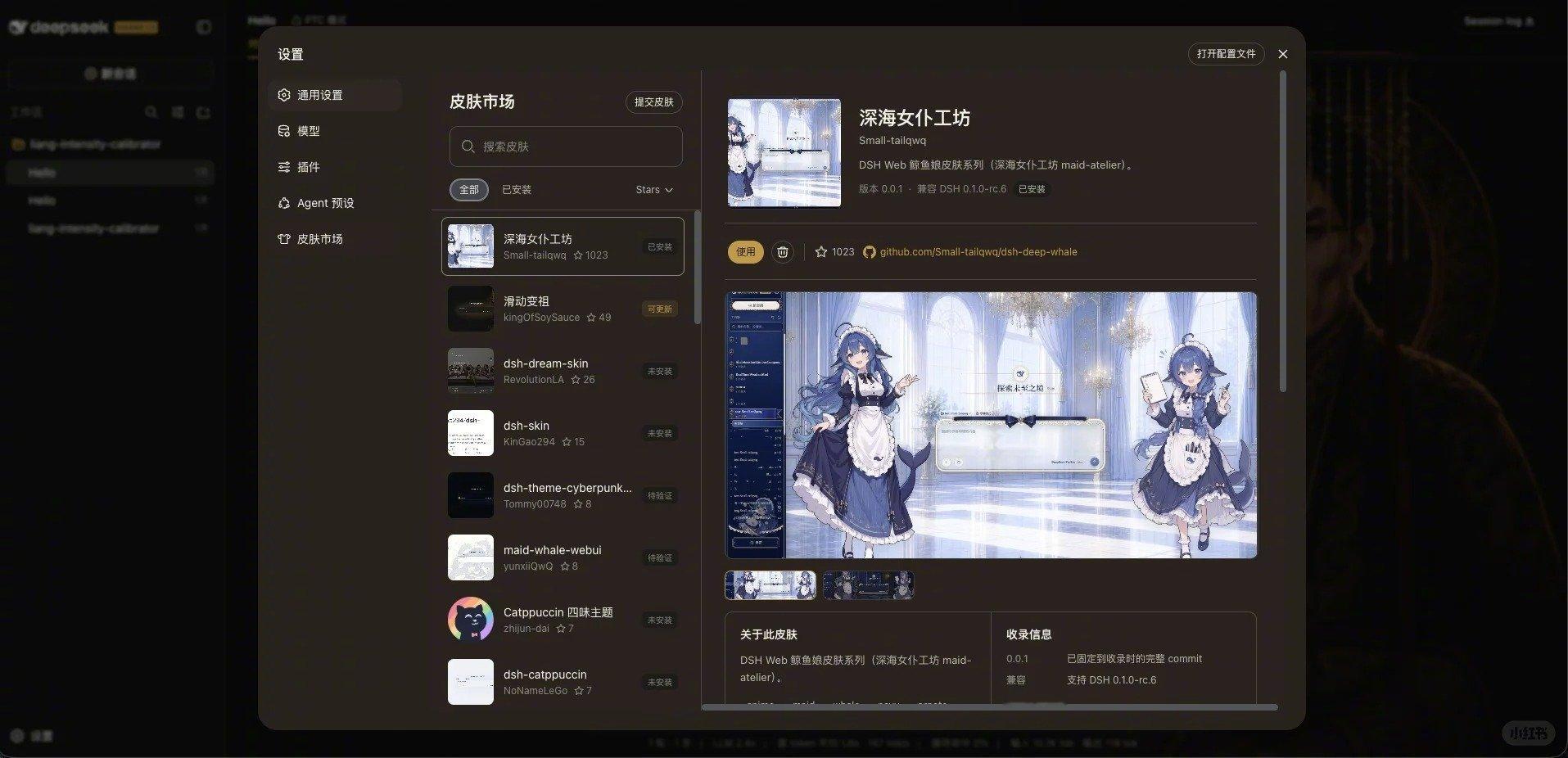Click the star icon next to 1023
This screenshot has width=1568, height=758.
(x=821, y=252)
